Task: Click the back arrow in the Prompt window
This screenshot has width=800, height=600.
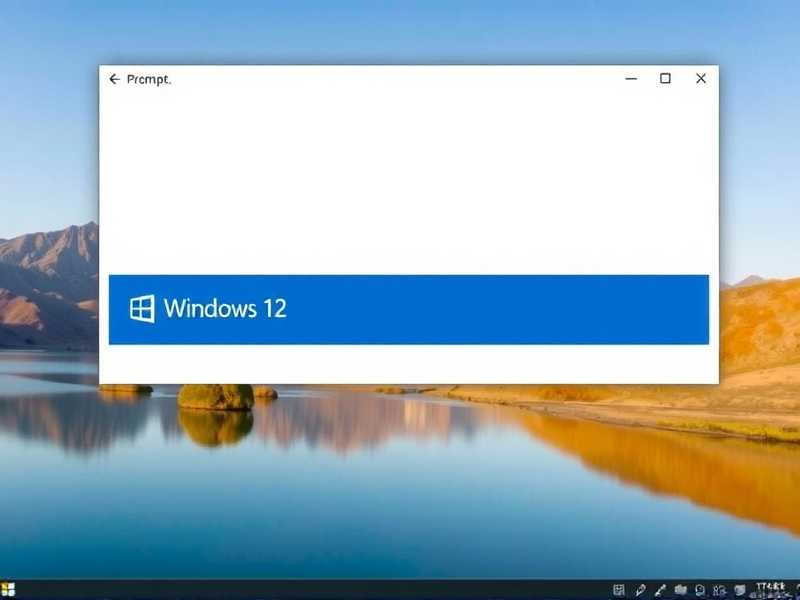Action: tap(113, 78)
